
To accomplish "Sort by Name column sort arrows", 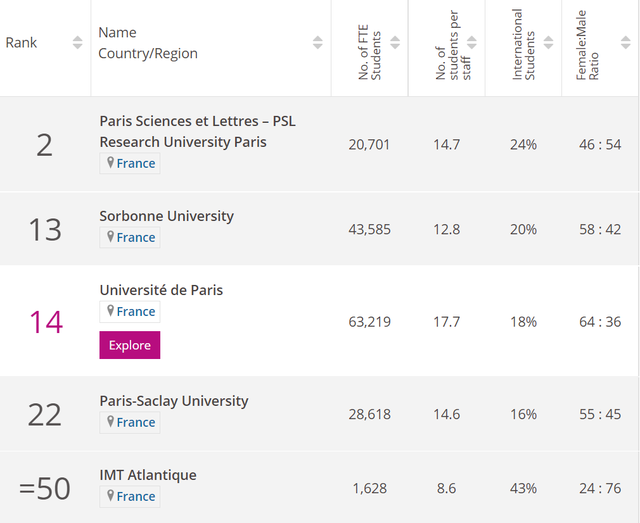I will click(317, 42).
